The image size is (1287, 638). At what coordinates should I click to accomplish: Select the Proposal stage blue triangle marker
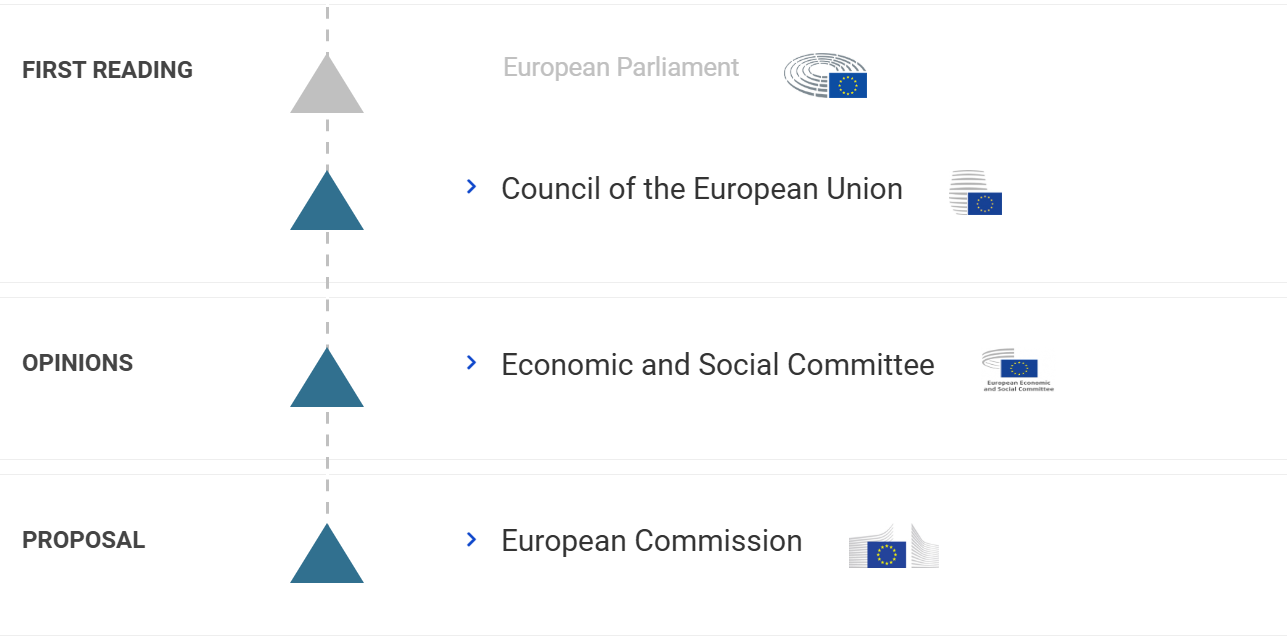(x=327, y=556)
